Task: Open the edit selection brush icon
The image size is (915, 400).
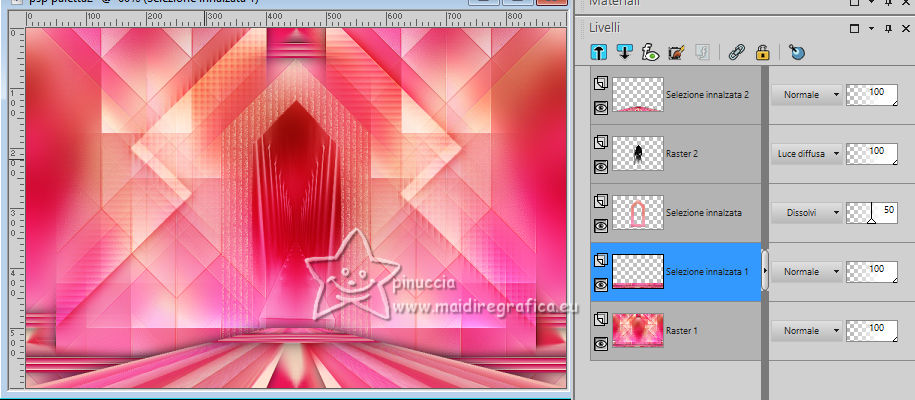Action: coord(676,53)
